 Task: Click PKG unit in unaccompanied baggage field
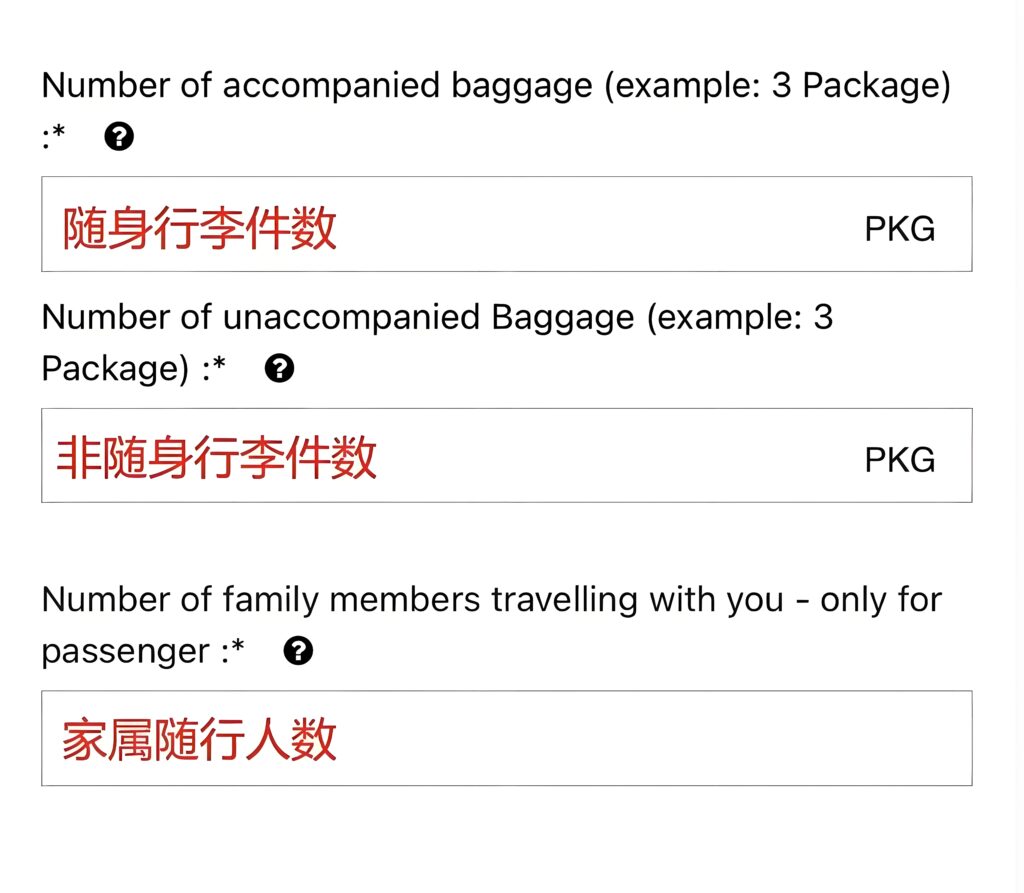[x=899, y=460]
